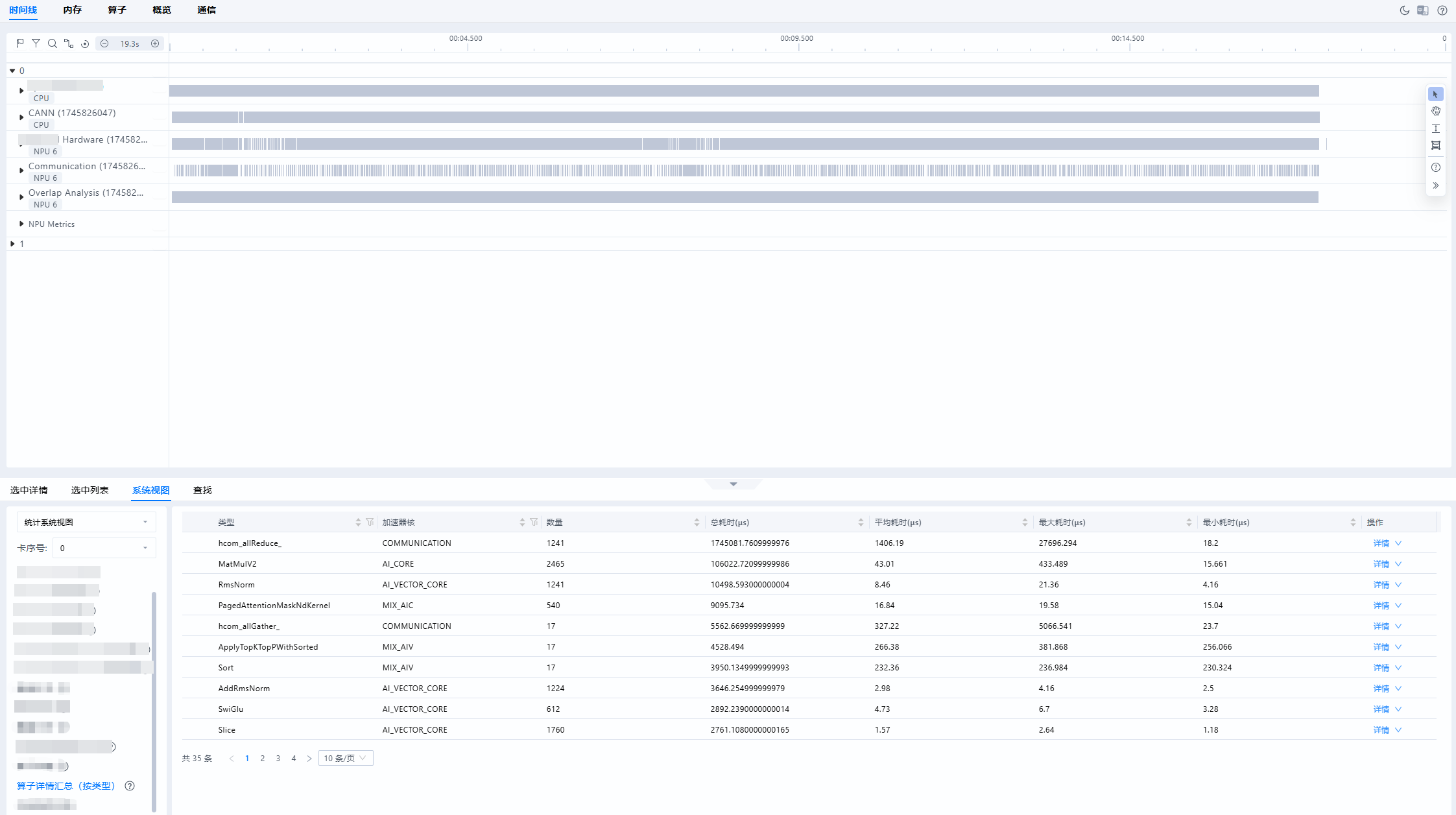
Task: Switch to the 概览 tab
Action: [x=161, y=10]
